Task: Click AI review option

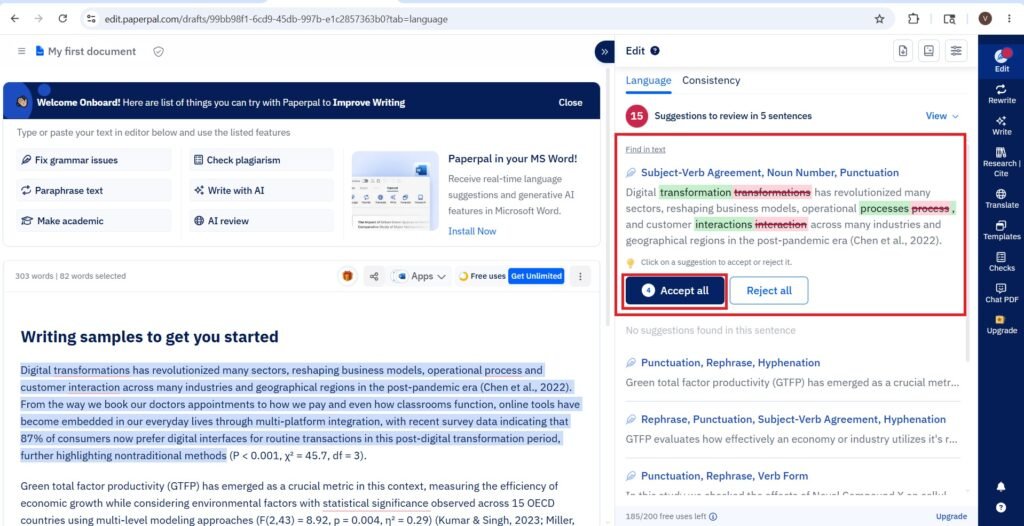Action: 261,221
